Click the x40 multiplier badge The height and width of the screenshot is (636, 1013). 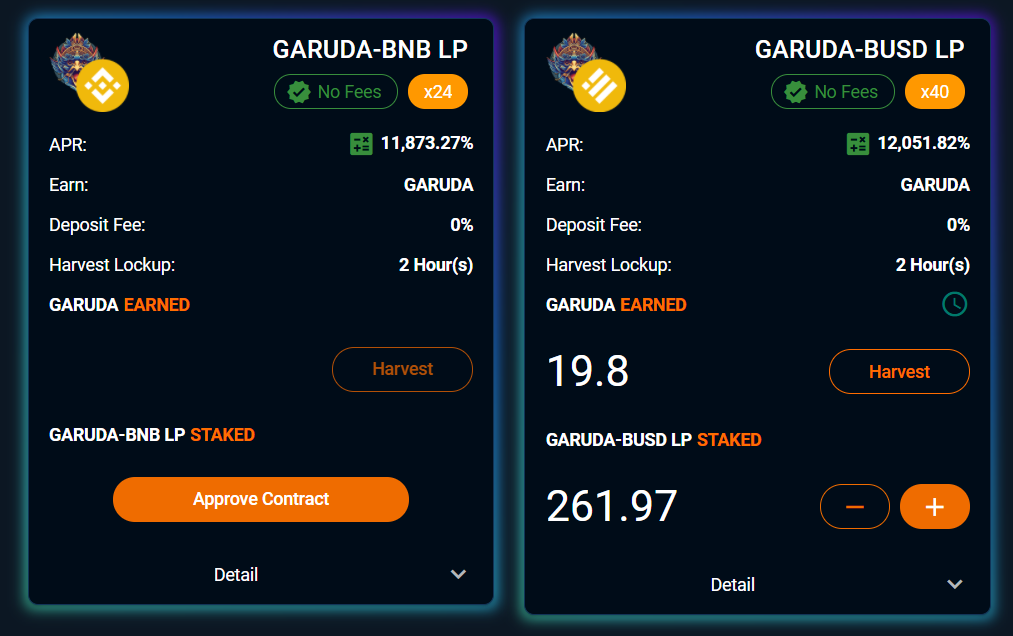(935, 92)
